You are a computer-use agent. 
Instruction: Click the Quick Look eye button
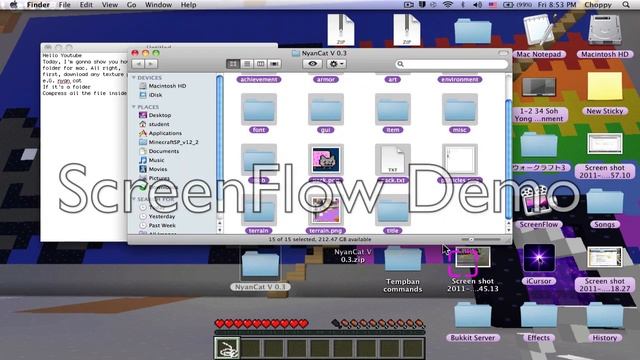pos(313,64)
